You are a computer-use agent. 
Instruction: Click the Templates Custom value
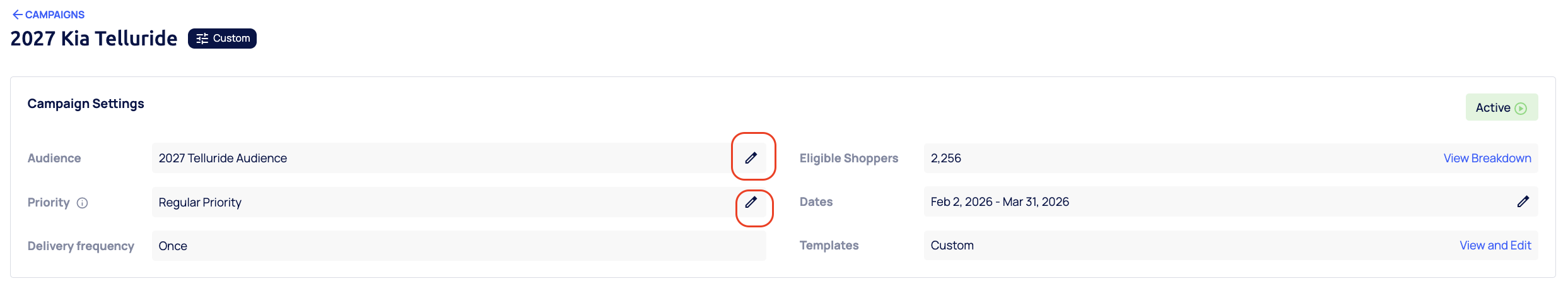952,245
